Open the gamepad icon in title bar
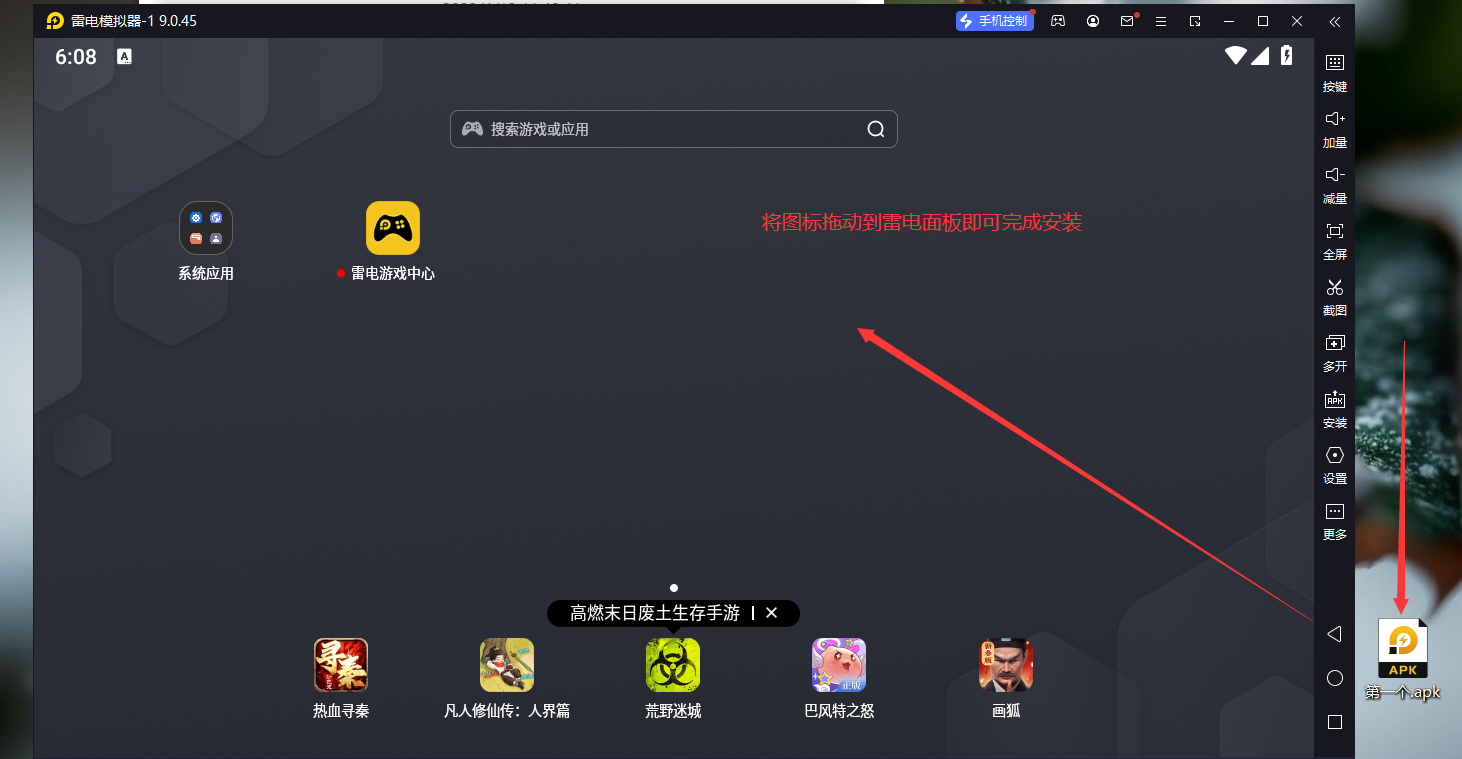This screenshot has height=759, width=1462. tap(1058, 21)
